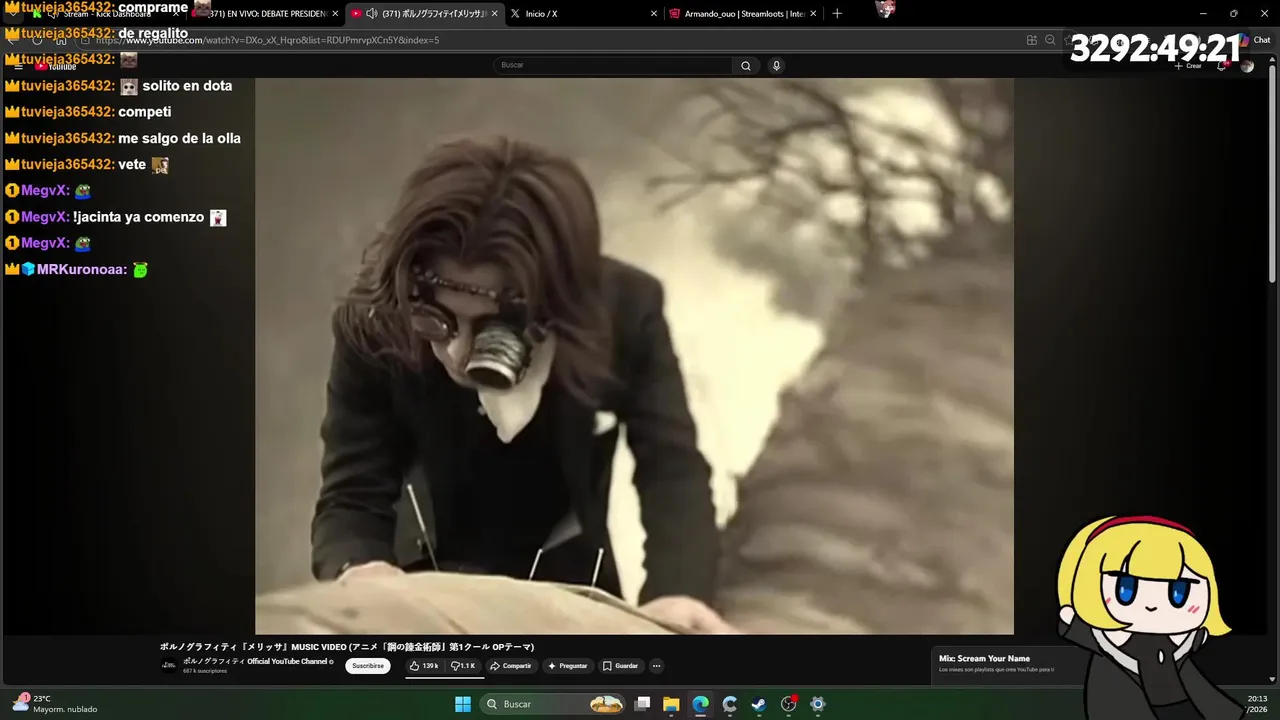1280x720 pixels.
Task: Open the C-shaped app icon on taskbar
Action: [x=730, y=704]
